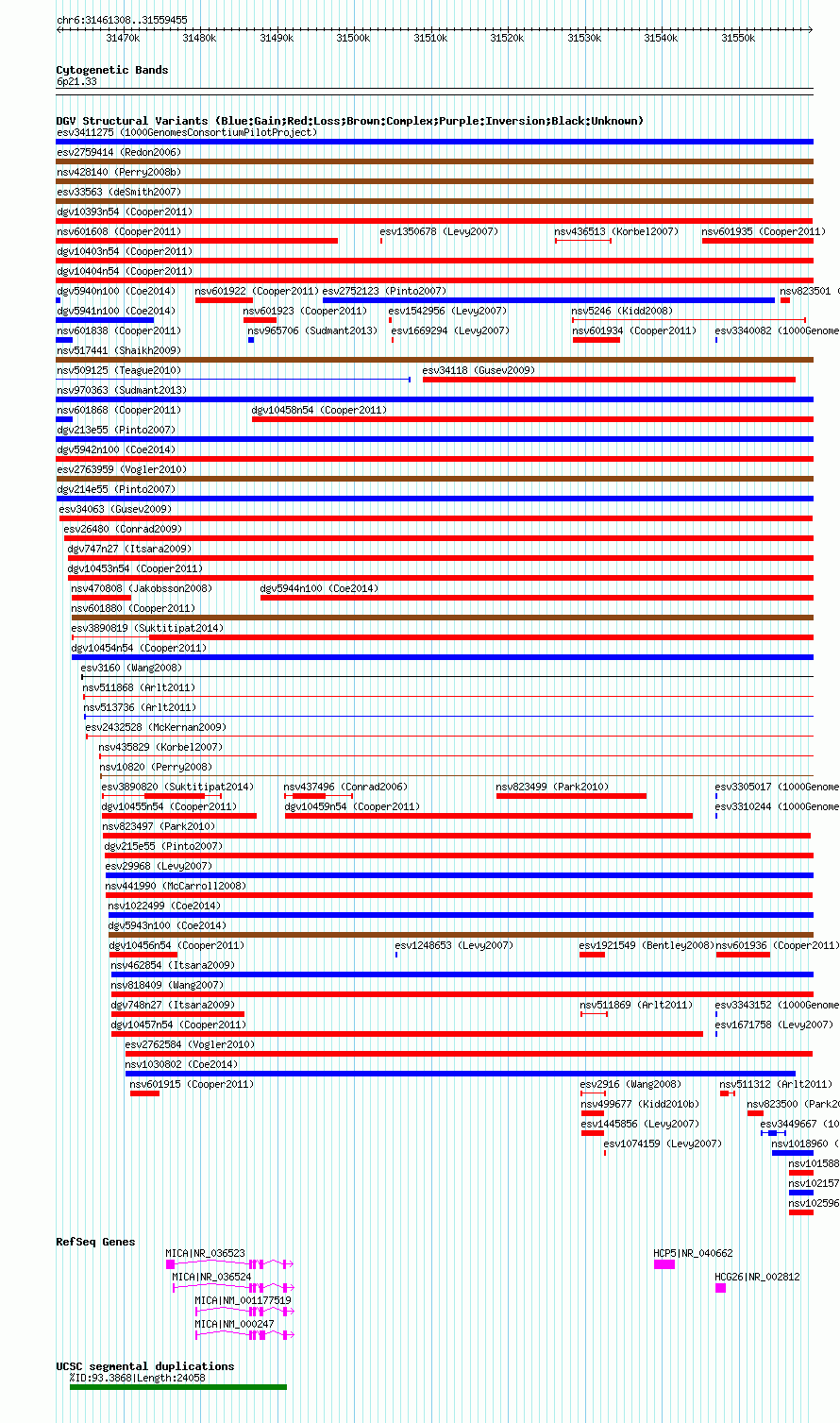This screenshot has height=1423, width=840.
Task: Select nsv436513 (Korbel2007) variant label
Action: tap(617, 231)
